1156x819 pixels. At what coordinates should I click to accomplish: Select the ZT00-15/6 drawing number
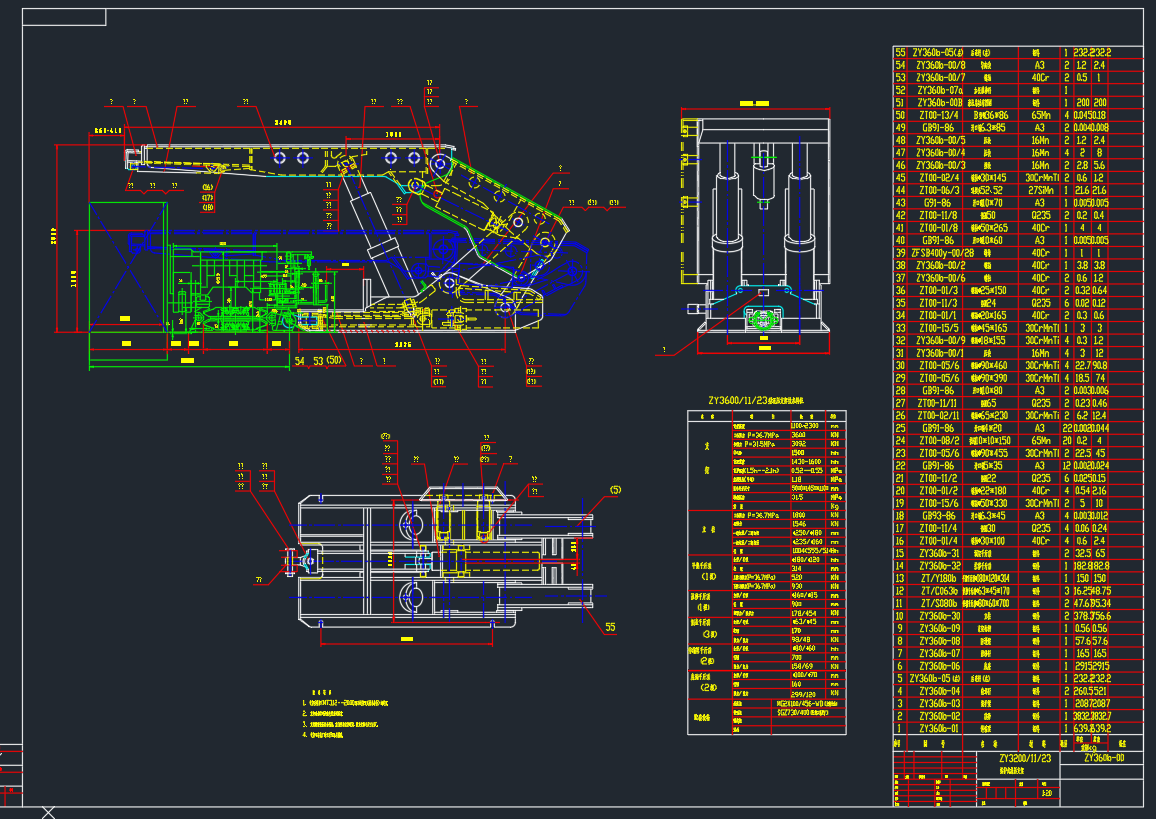tap(939, 504)
